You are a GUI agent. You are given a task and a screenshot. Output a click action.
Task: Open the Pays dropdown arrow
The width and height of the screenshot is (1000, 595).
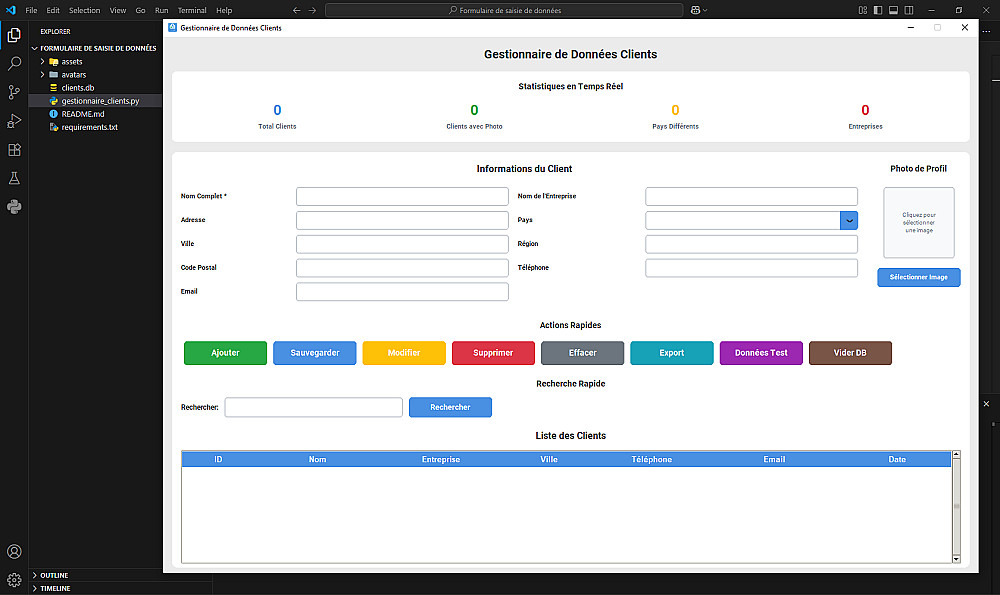point(849,221)
